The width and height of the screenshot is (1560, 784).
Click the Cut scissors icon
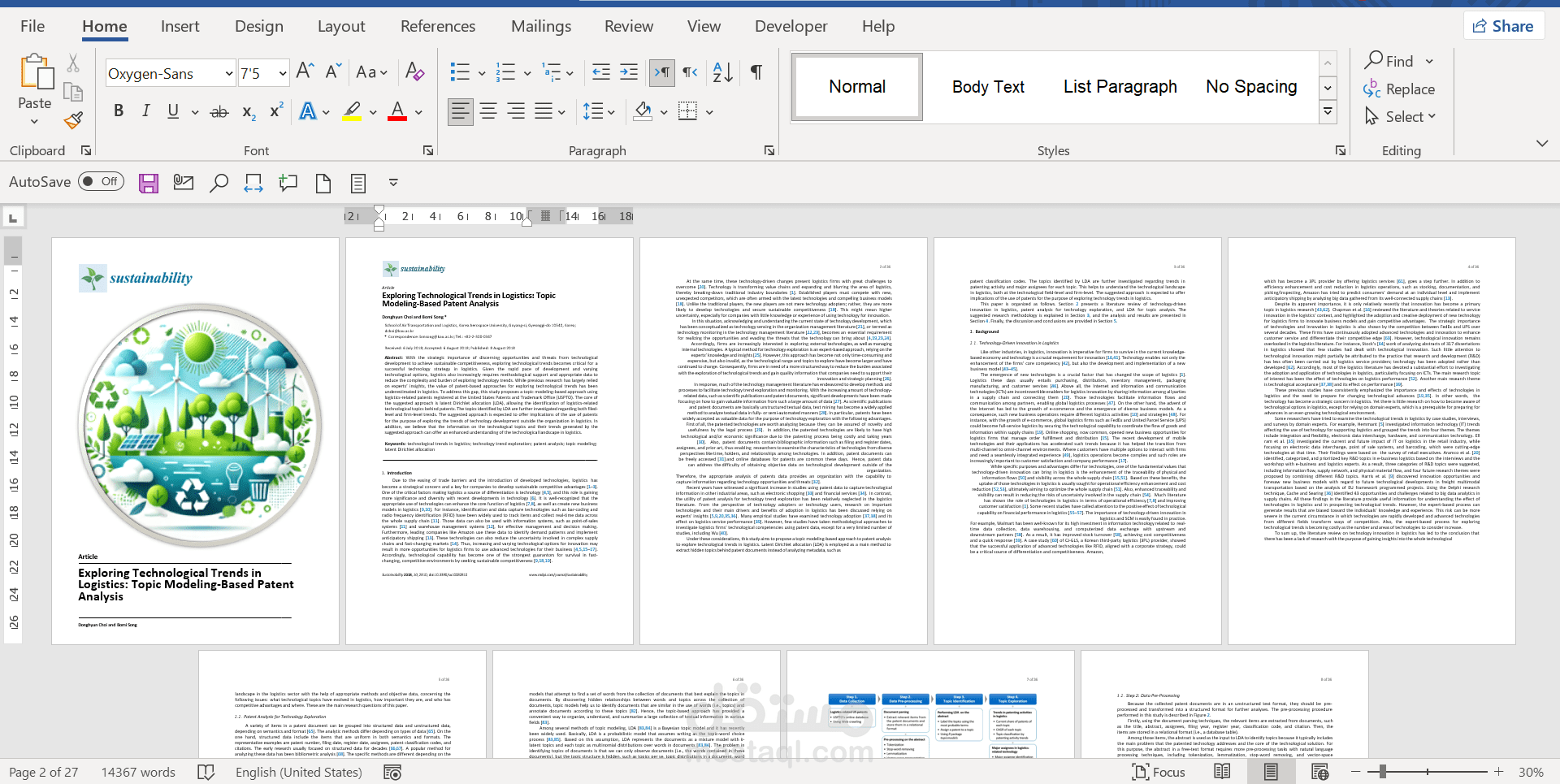(73, 63)
